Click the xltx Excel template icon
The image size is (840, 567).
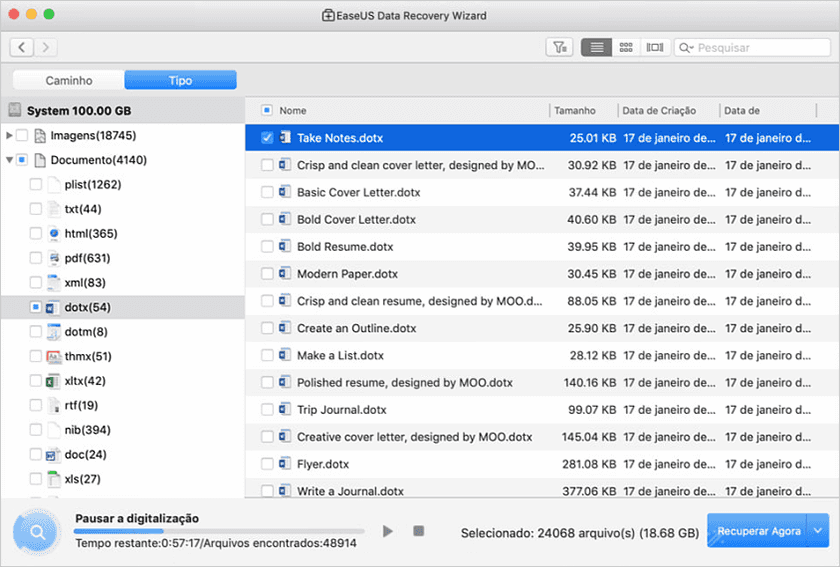point(52,381)
